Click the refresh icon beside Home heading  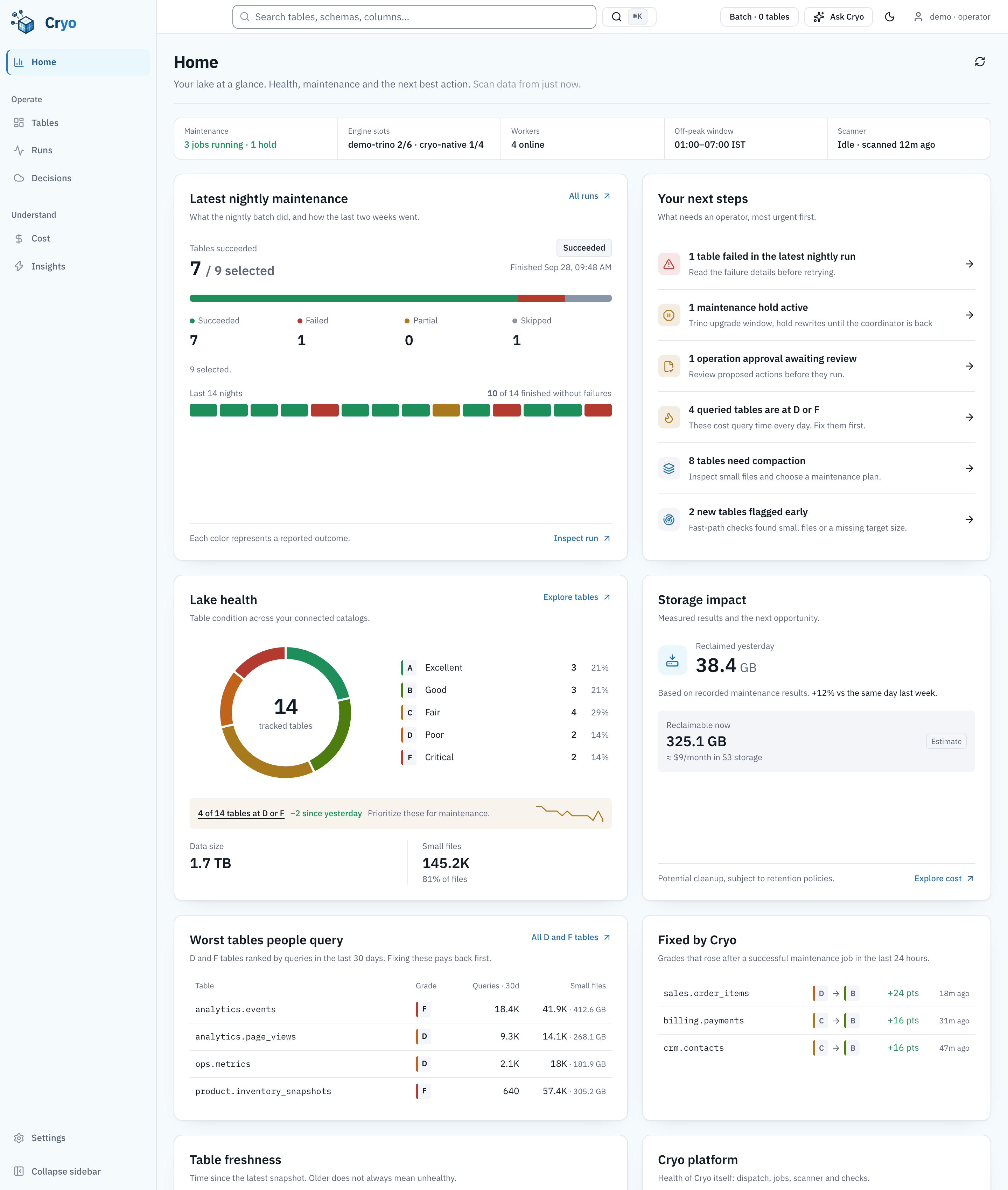(x=979, y=62)
